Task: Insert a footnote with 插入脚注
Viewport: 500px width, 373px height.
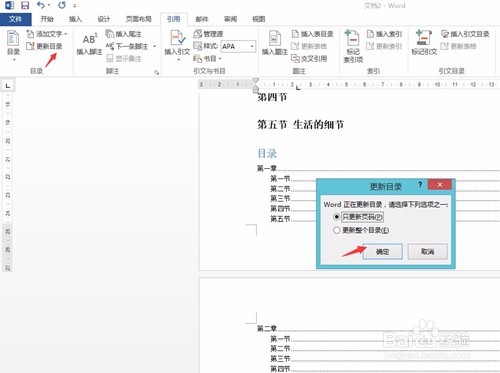Action: 89,44
